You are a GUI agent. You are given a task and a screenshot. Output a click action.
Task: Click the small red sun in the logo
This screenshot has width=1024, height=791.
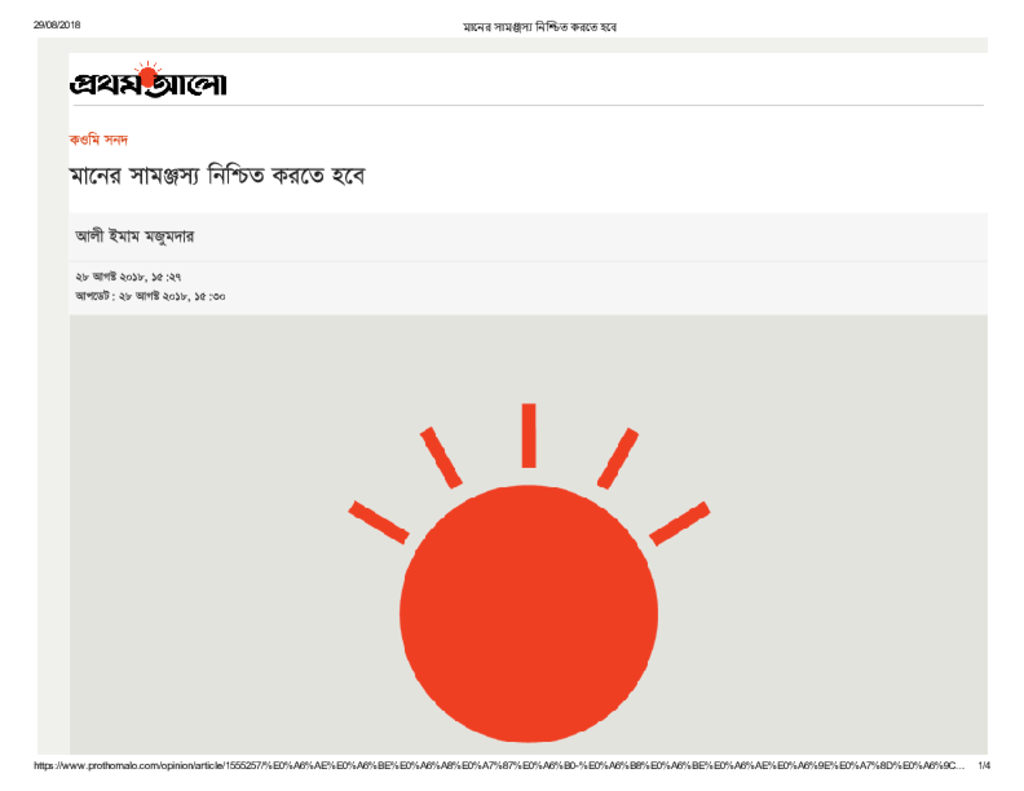(x=149, y=76)
